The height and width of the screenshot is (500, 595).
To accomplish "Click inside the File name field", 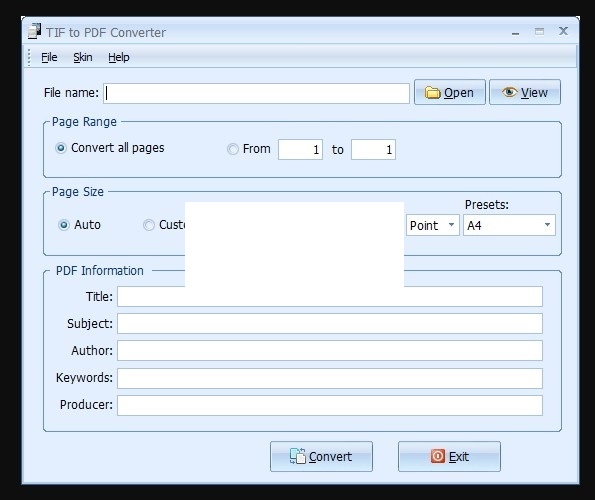I will click(257, 93).
